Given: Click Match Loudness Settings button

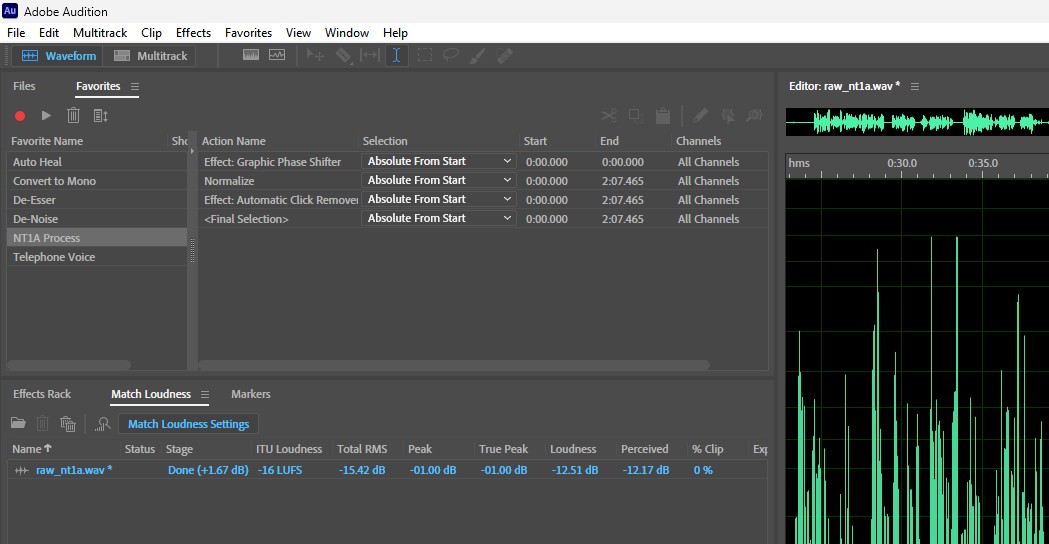Looking at the screenshot, I should point(188,424).
